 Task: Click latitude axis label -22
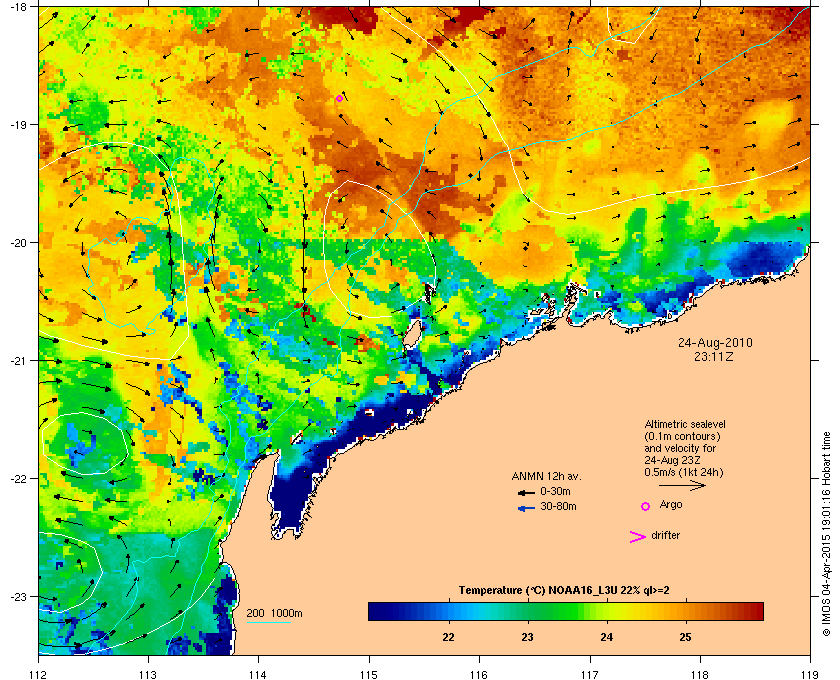[19, 478]
